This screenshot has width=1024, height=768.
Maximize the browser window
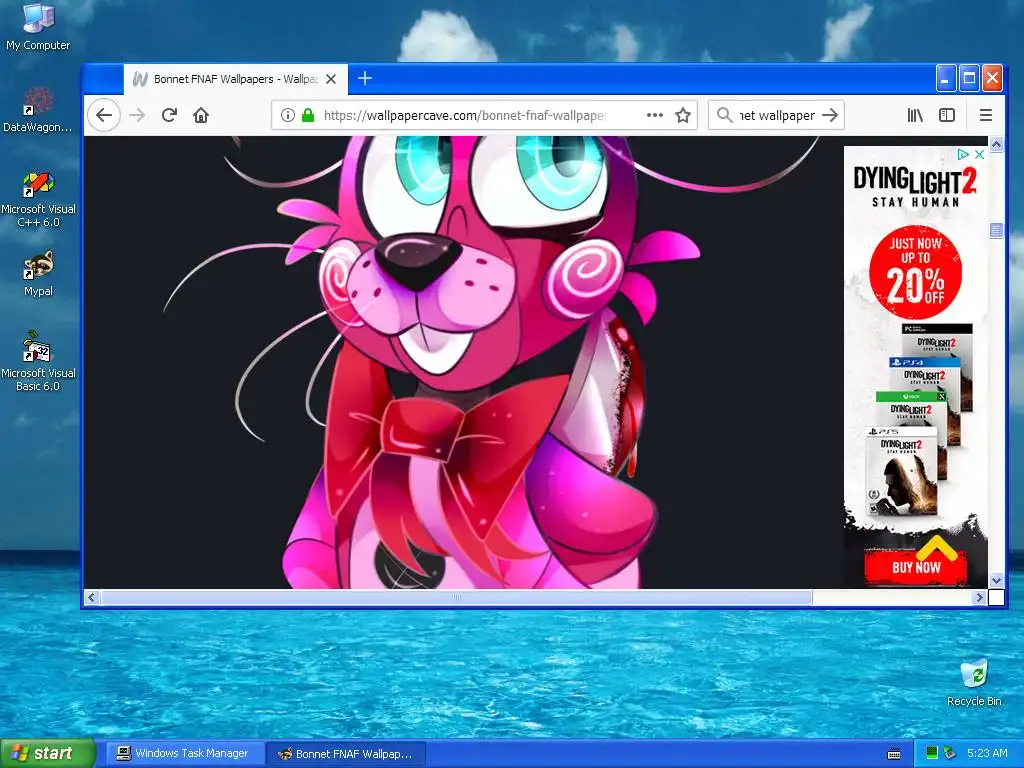point(969,79)
